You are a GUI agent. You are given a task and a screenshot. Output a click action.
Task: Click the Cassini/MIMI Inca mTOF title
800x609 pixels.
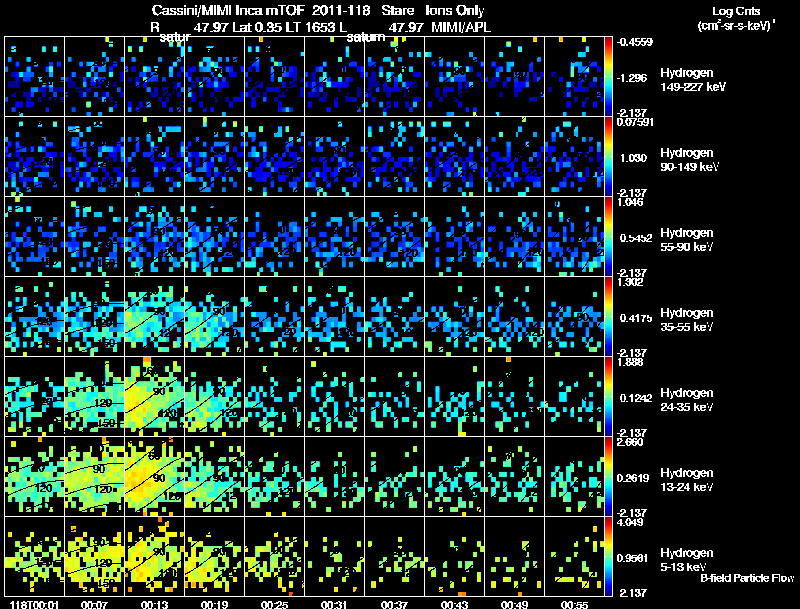[x=228, y=10]
